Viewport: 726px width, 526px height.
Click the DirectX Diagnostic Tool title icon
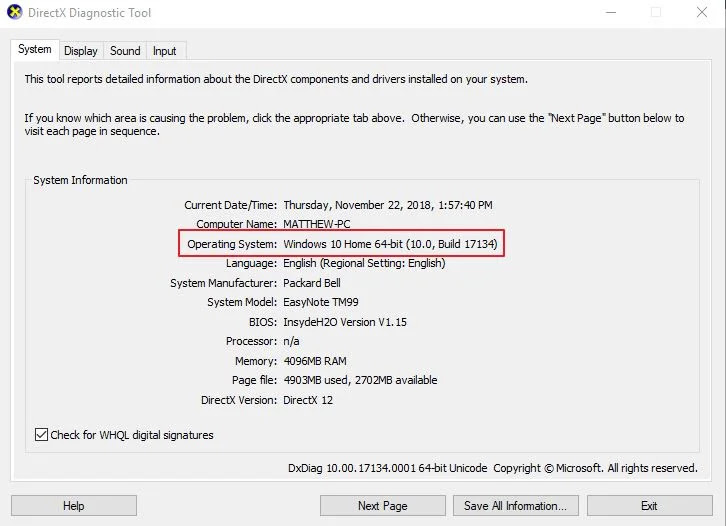[14, 12]
